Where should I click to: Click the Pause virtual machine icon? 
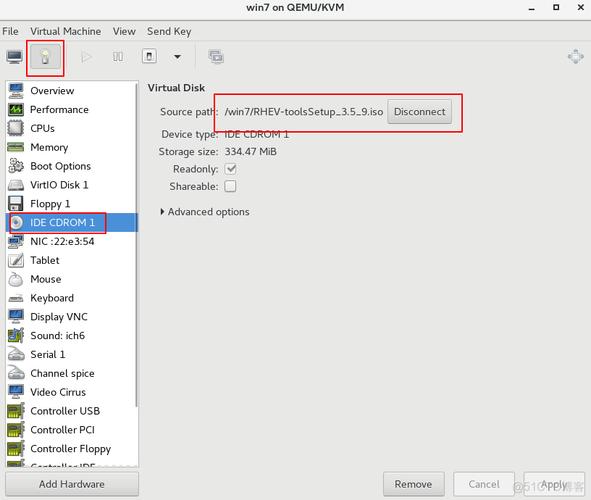click(x=118, y=57)
